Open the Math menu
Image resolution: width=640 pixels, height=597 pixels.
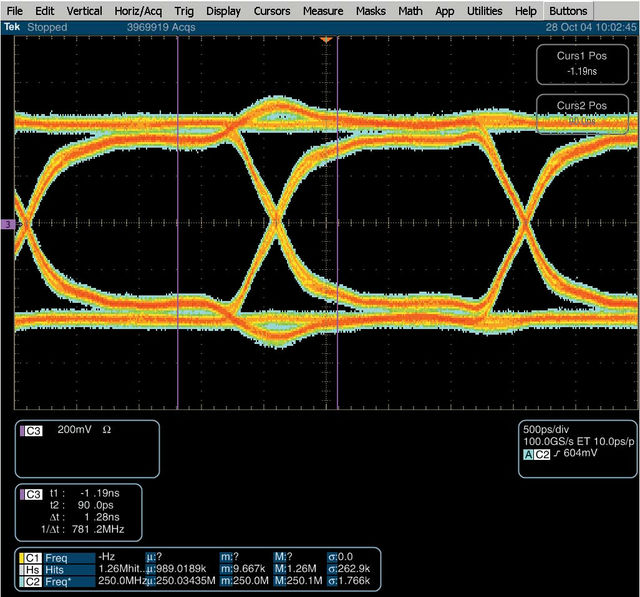click(x=410, y=11)
